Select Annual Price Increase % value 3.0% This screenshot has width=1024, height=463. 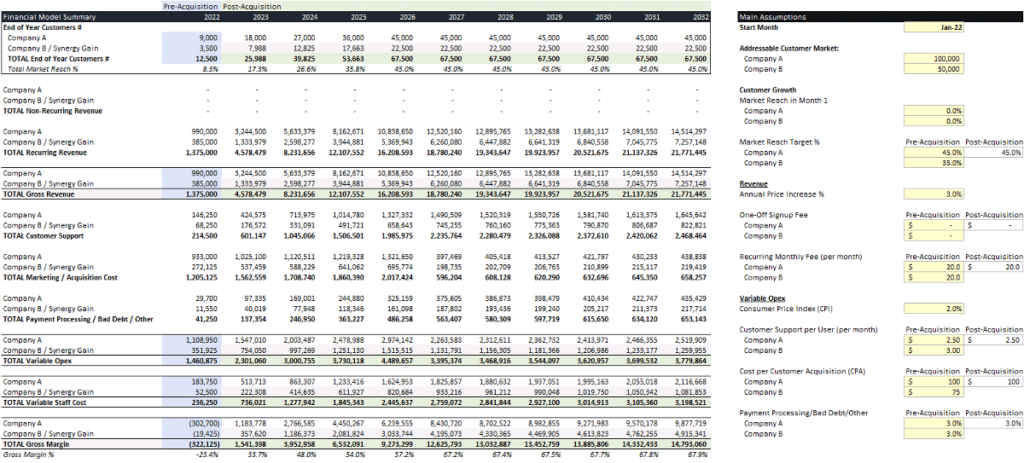[935, 194]
